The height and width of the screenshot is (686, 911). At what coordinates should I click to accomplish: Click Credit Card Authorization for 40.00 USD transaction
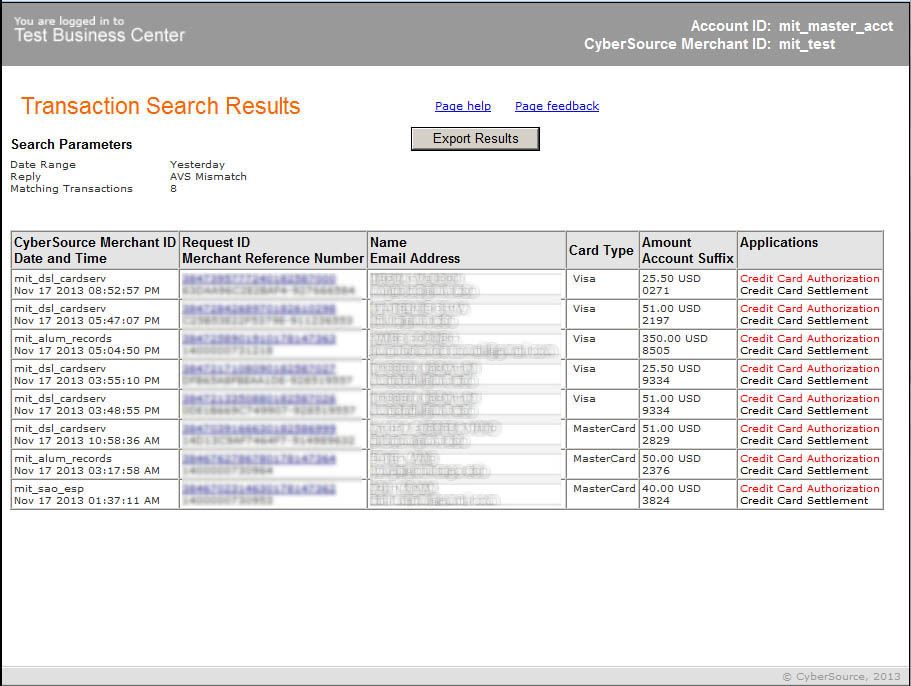(x=809, y=489)
